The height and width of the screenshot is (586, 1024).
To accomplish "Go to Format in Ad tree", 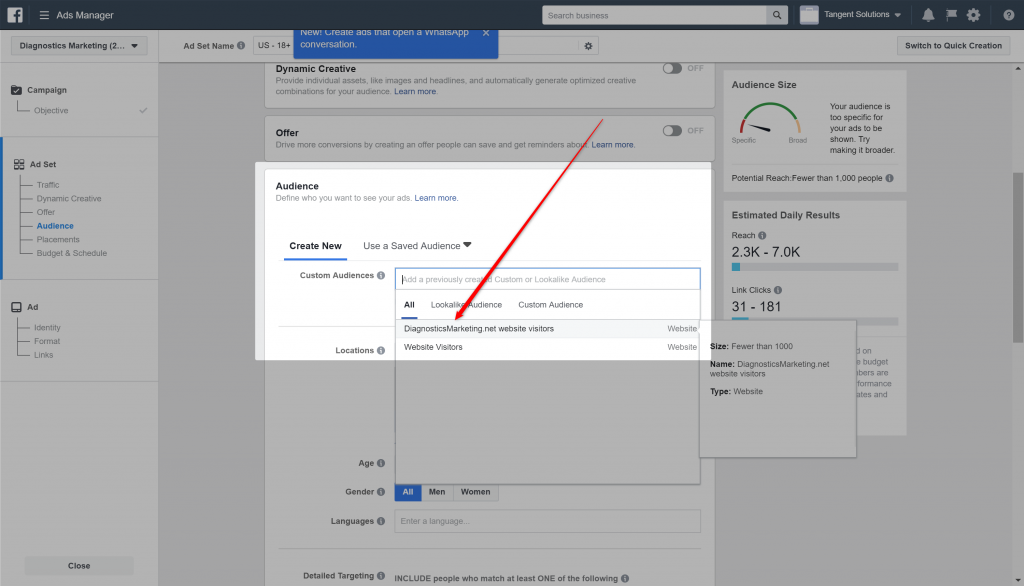I will coord(47,342).
